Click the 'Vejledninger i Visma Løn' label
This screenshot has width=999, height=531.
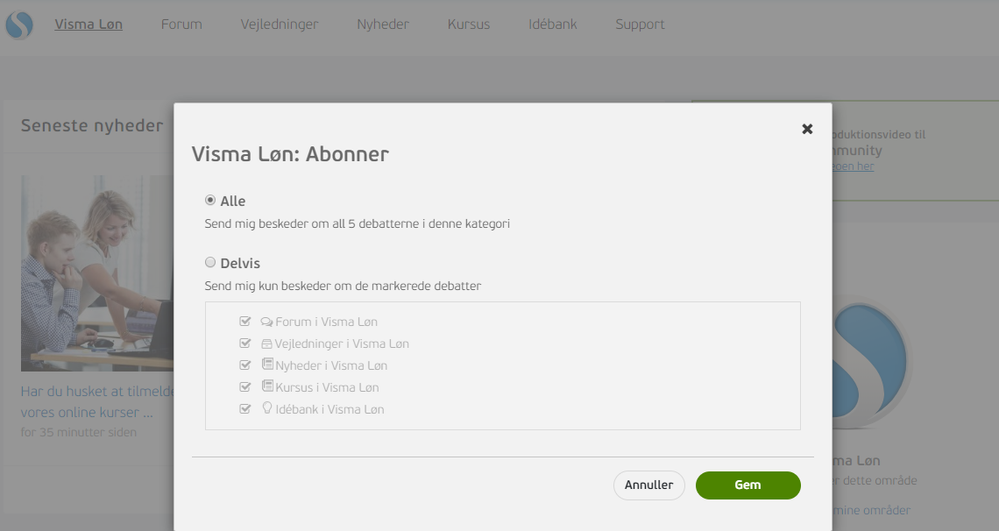pos(341,344)
